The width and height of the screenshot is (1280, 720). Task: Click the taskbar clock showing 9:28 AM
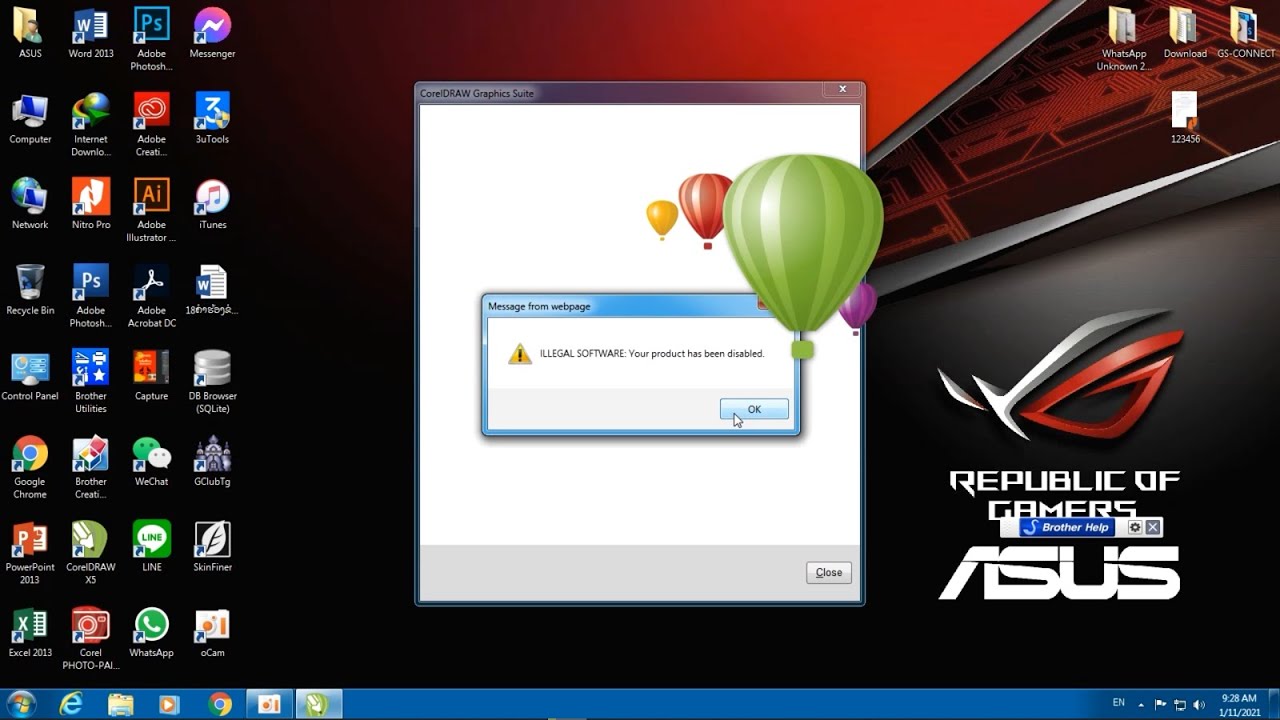1239,704
